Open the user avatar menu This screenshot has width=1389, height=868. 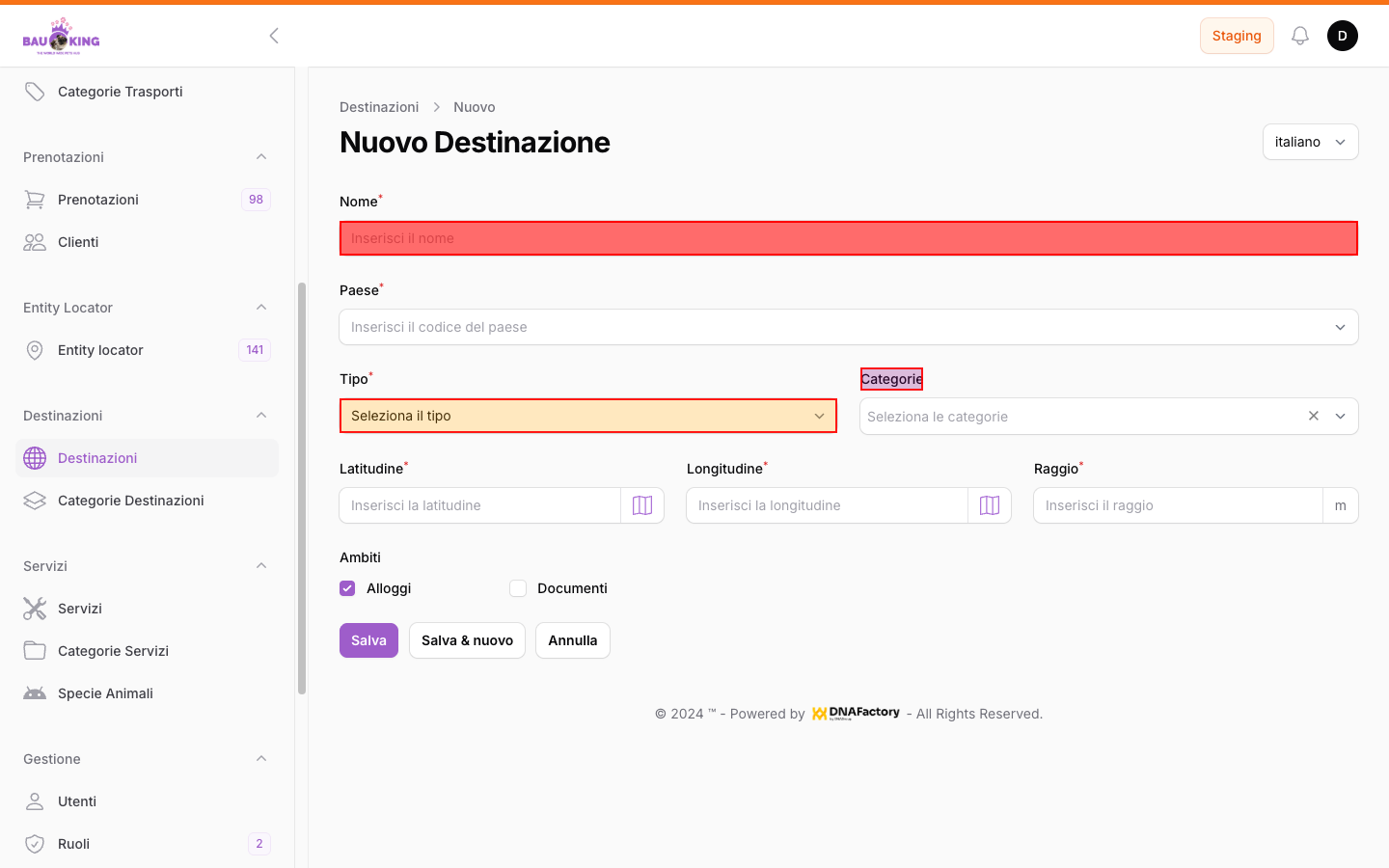click(x=1343, y=35)
